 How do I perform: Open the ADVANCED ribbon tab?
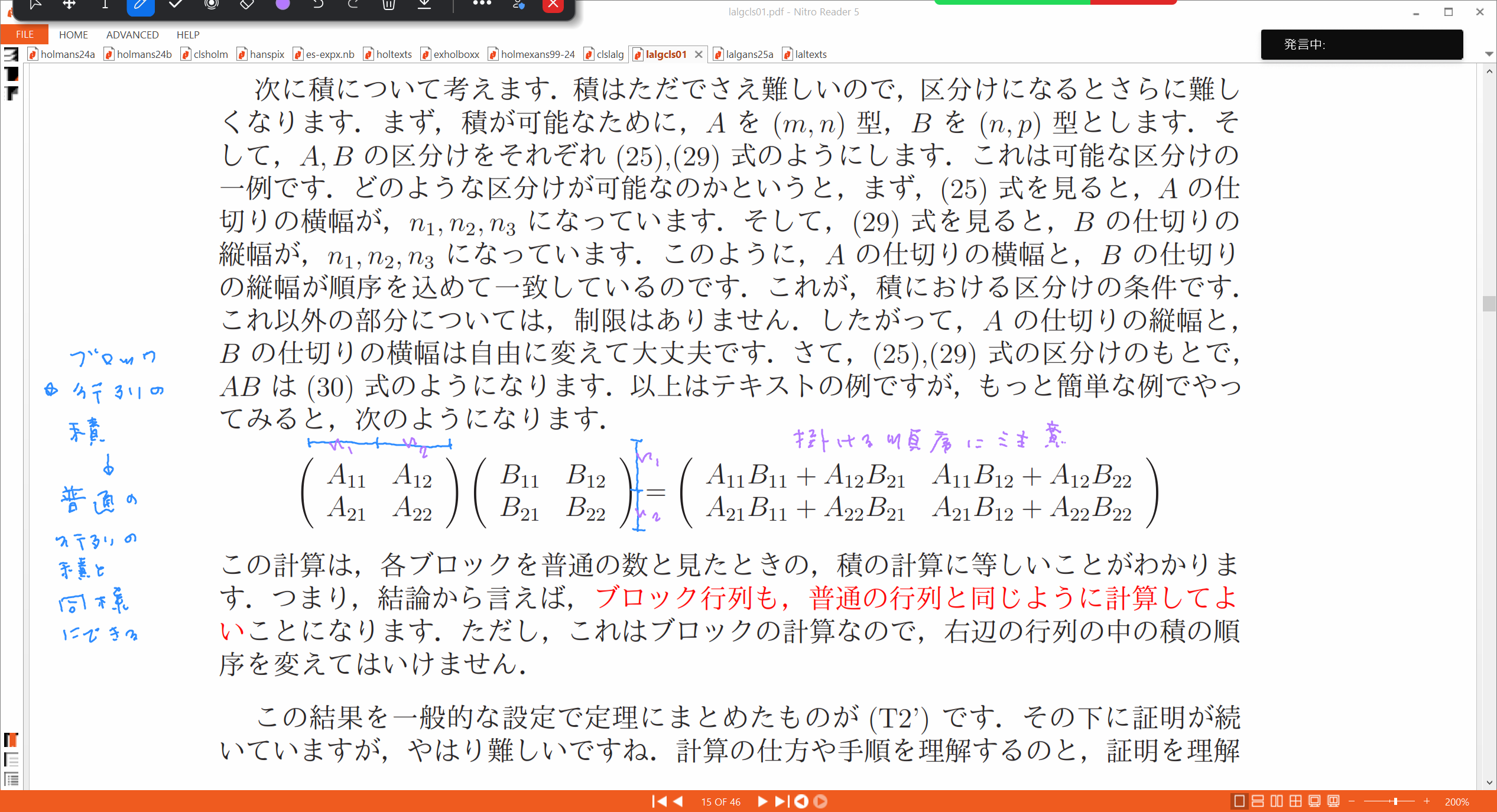pyautogui.click(x=132, y=35)
